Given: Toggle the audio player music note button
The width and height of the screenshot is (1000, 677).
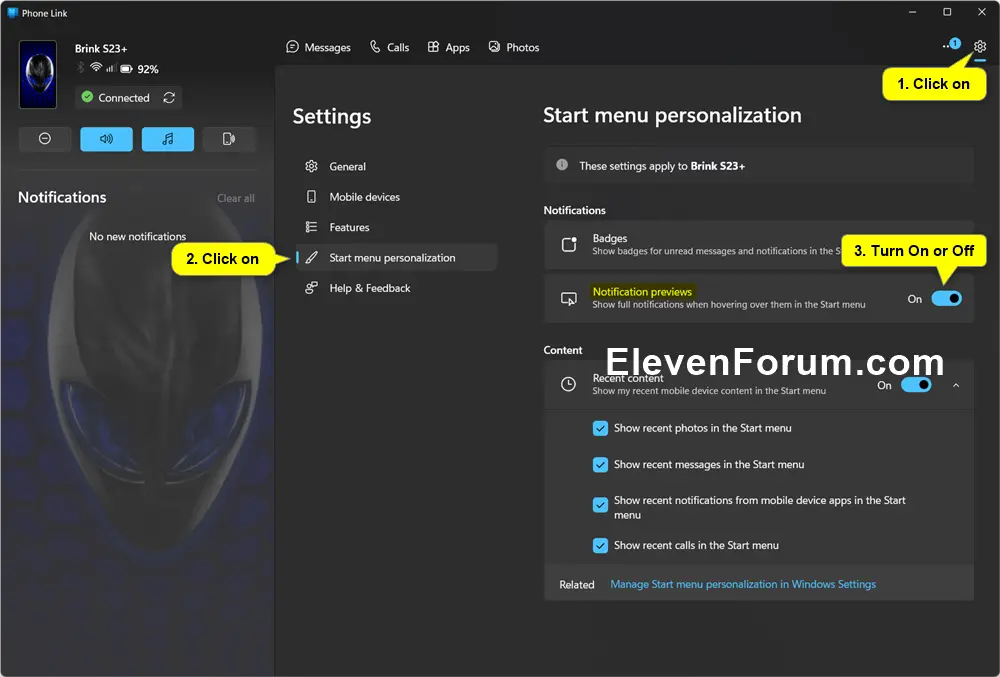Looking at the screenshot, I should [x=168, y=139].
